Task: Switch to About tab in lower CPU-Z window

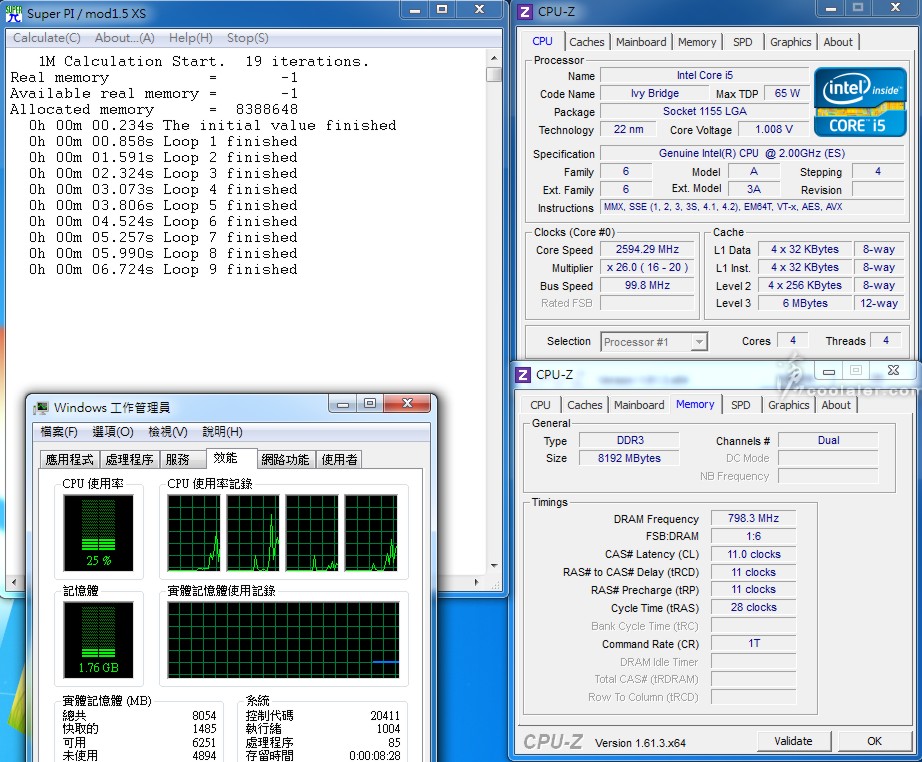Action: click(x=836, y=405)
